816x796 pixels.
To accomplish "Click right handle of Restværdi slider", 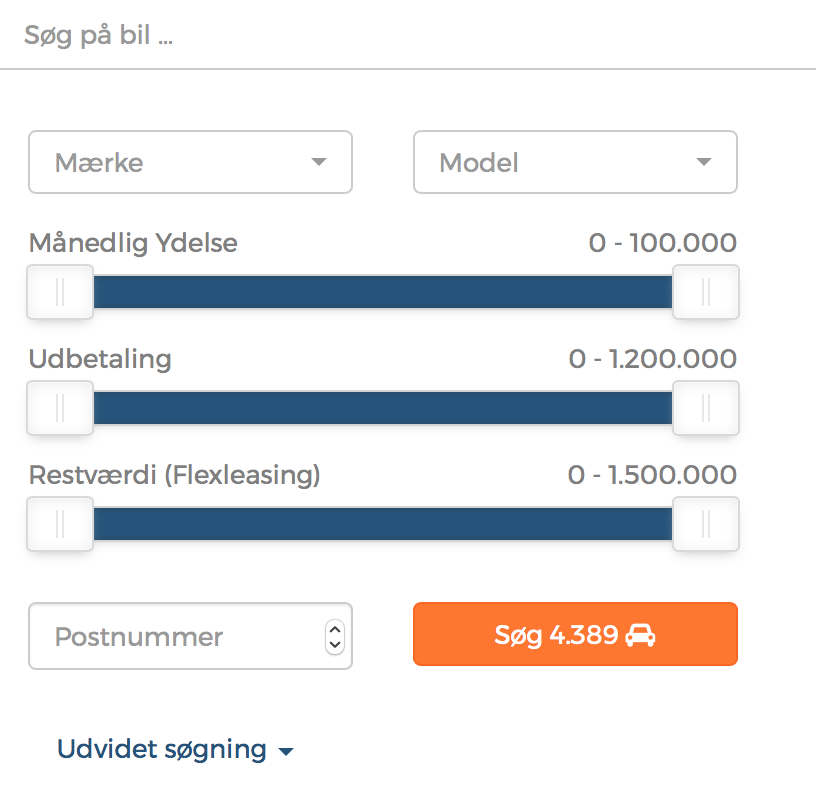I will pos(706,524).
